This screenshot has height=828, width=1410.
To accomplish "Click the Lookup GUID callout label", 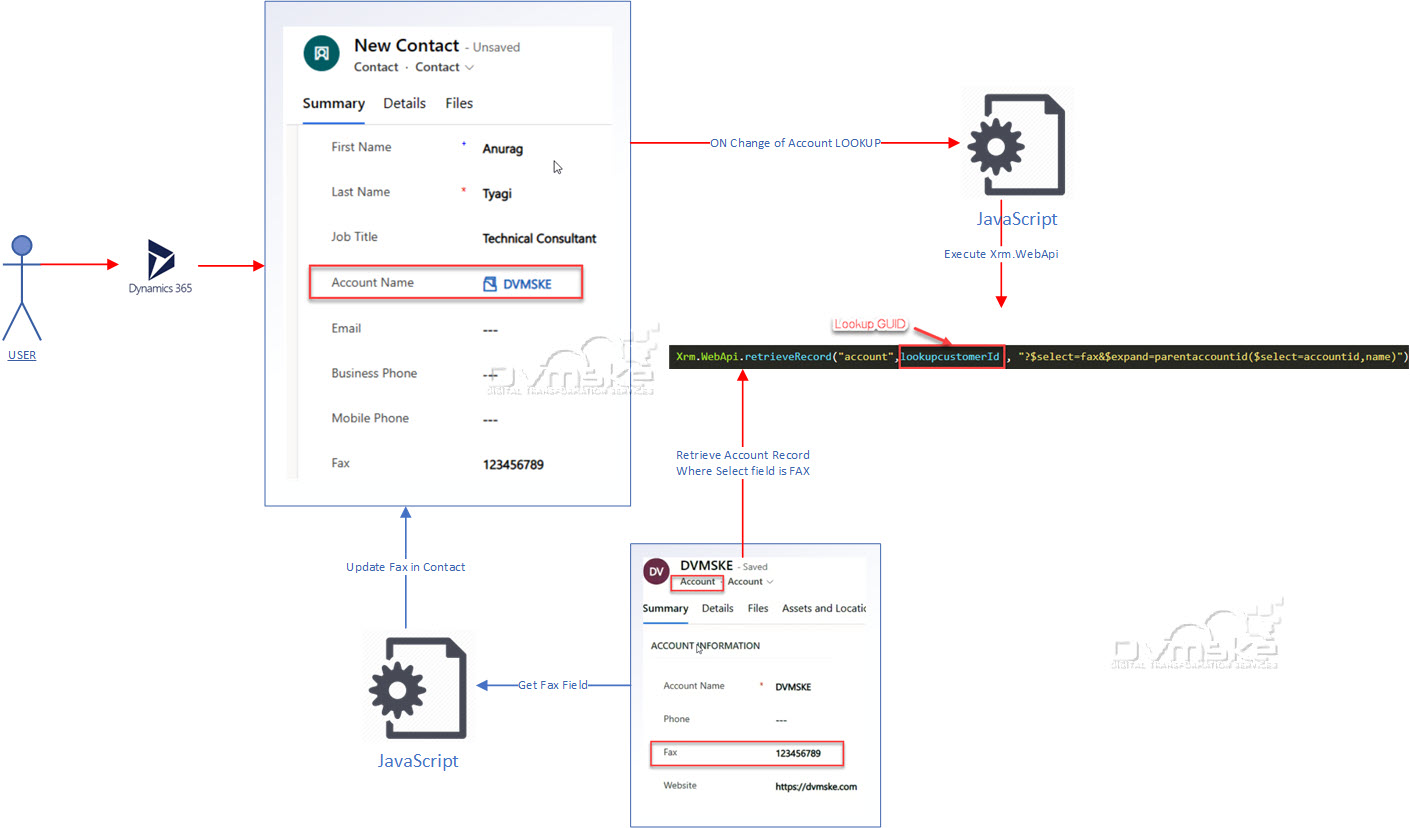I will point(870,324).
